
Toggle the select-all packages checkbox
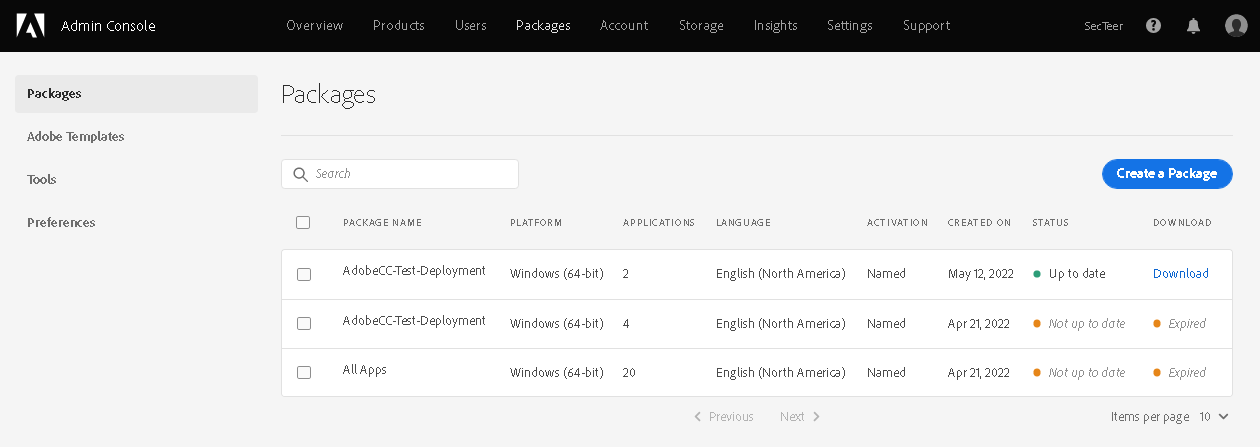click(x=303, y=223)
